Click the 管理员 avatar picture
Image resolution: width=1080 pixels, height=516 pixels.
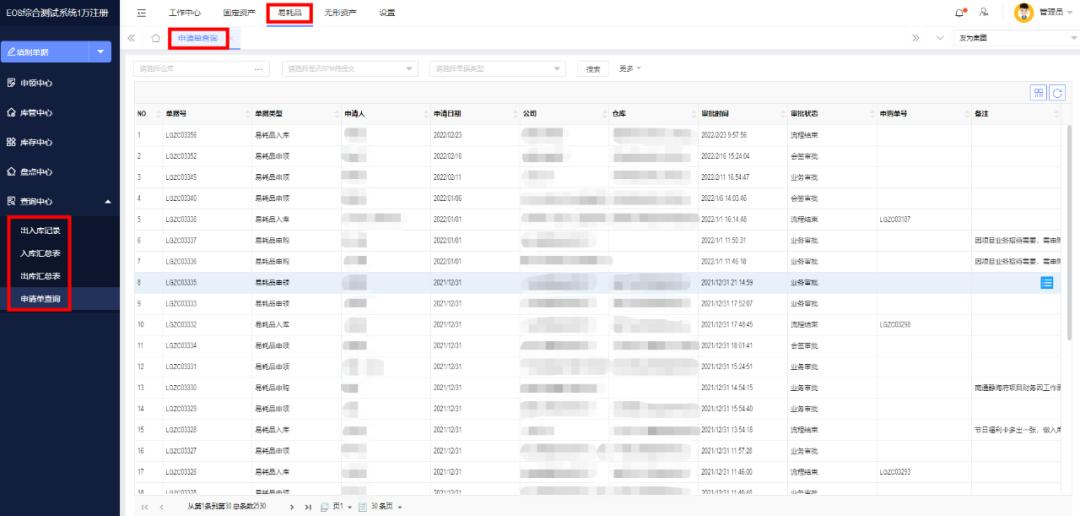(x=1024, y=12)
